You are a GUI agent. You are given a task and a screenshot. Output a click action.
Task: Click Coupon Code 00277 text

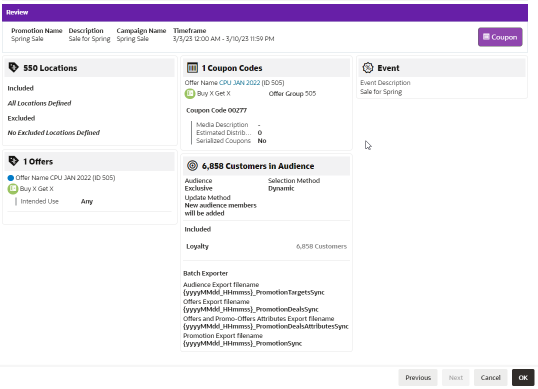(x=217, y=110)
